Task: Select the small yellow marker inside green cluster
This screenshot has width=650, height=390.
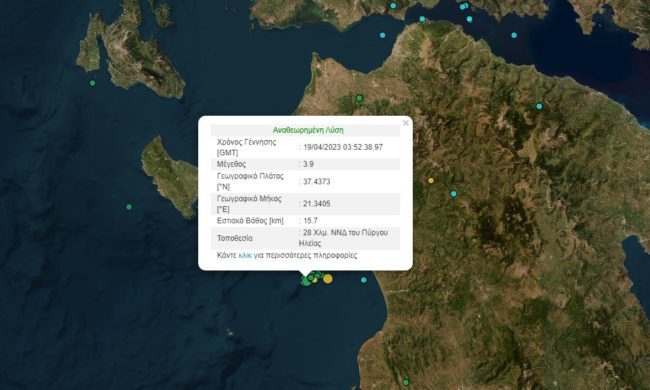Action: point(315,281)
